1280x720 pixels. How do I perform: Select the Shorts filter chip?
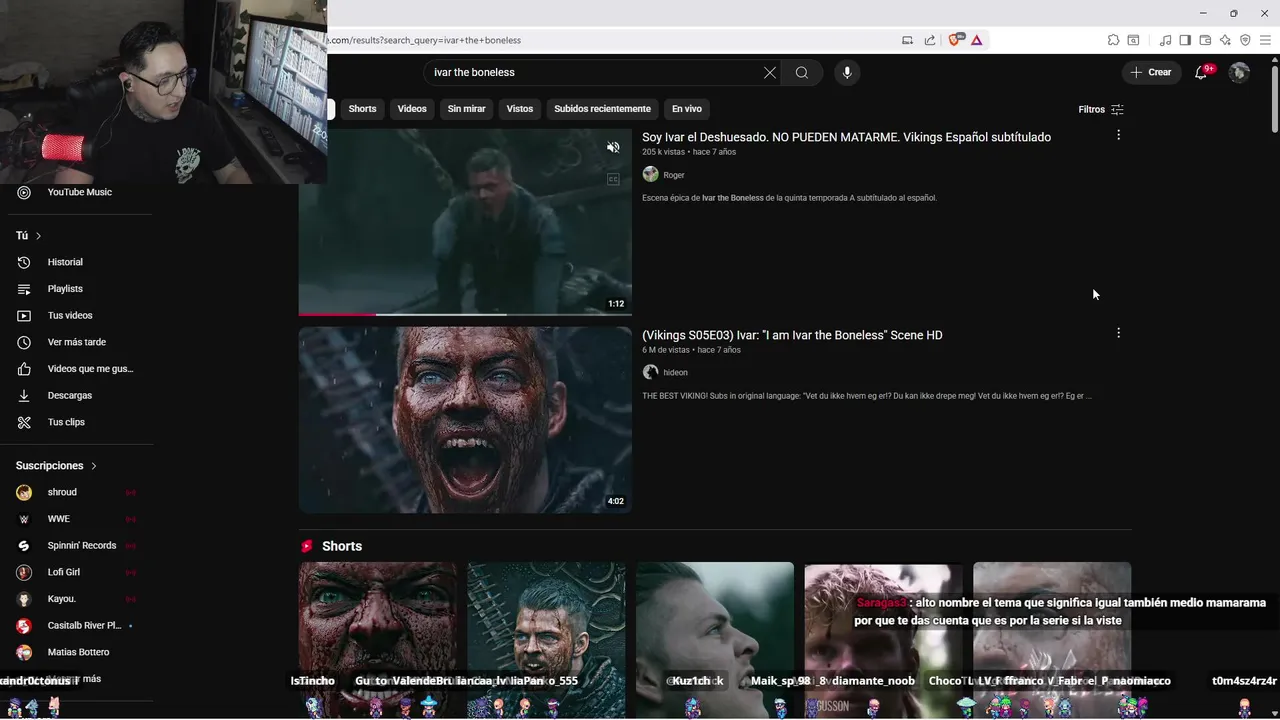[x=362, y=109]
